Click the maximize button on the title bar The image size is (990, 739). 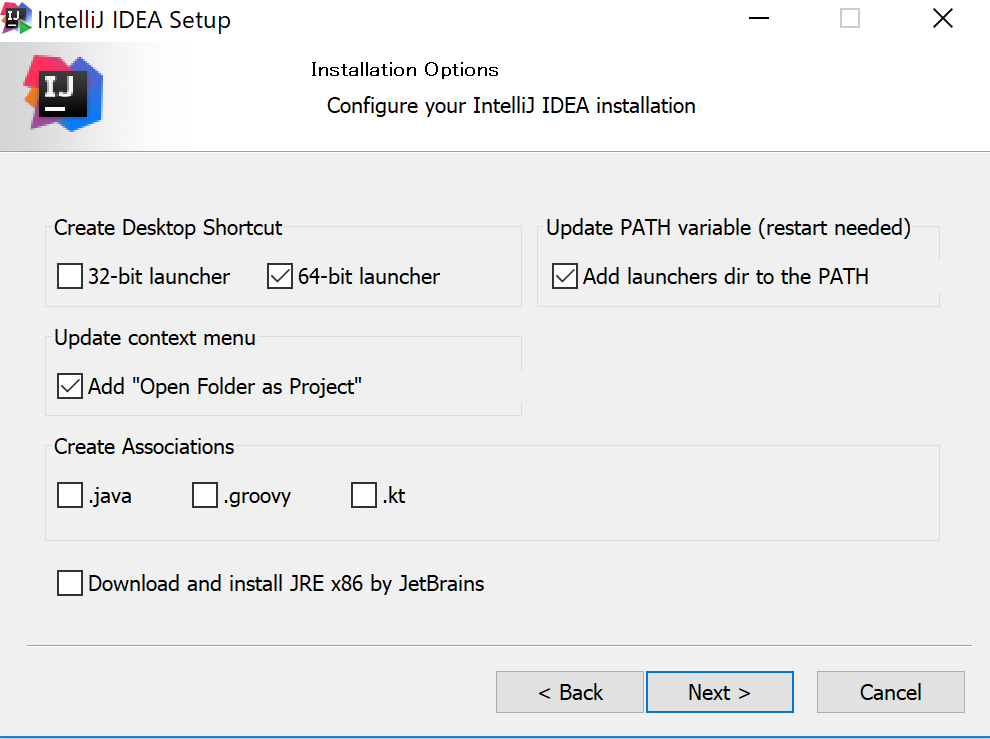[849, 18]
